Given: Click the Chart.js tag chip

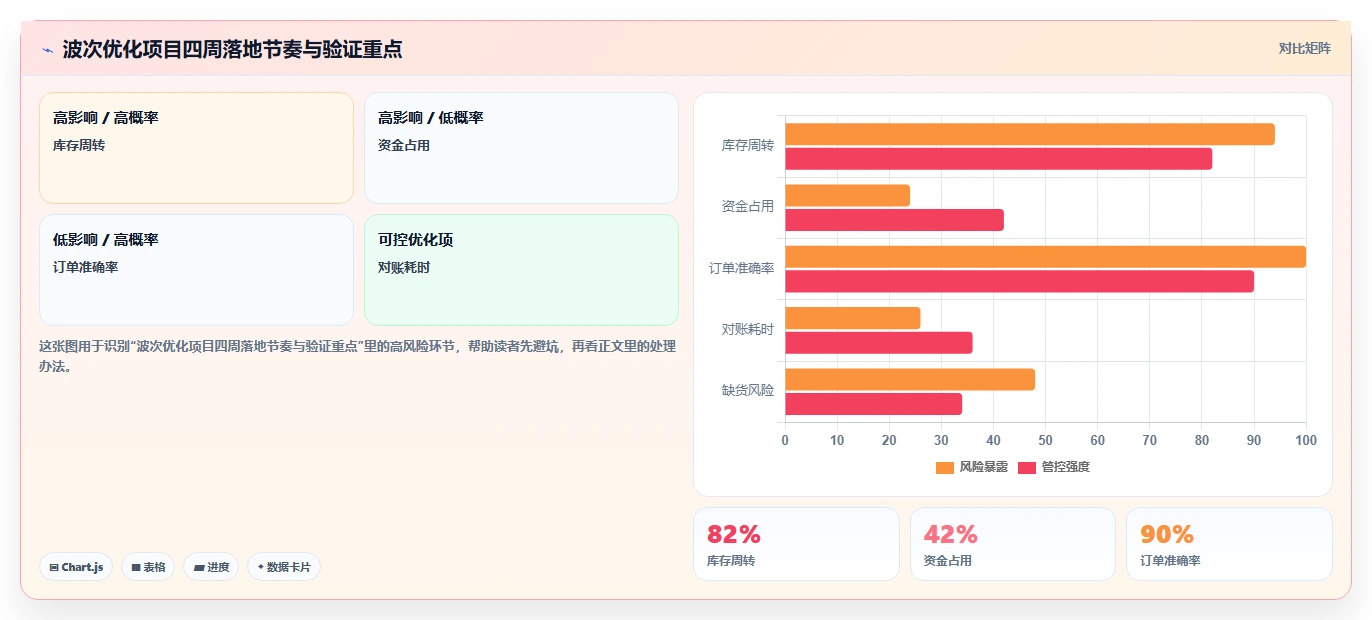Looking at the screenshot, I should (x=76, y=567).
